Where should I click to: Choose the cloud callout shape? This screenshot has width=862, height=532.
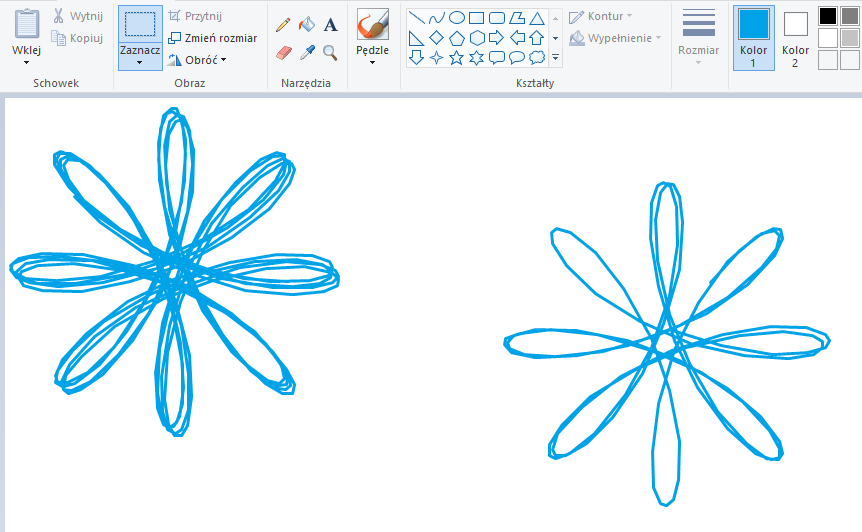click(537, 57)
